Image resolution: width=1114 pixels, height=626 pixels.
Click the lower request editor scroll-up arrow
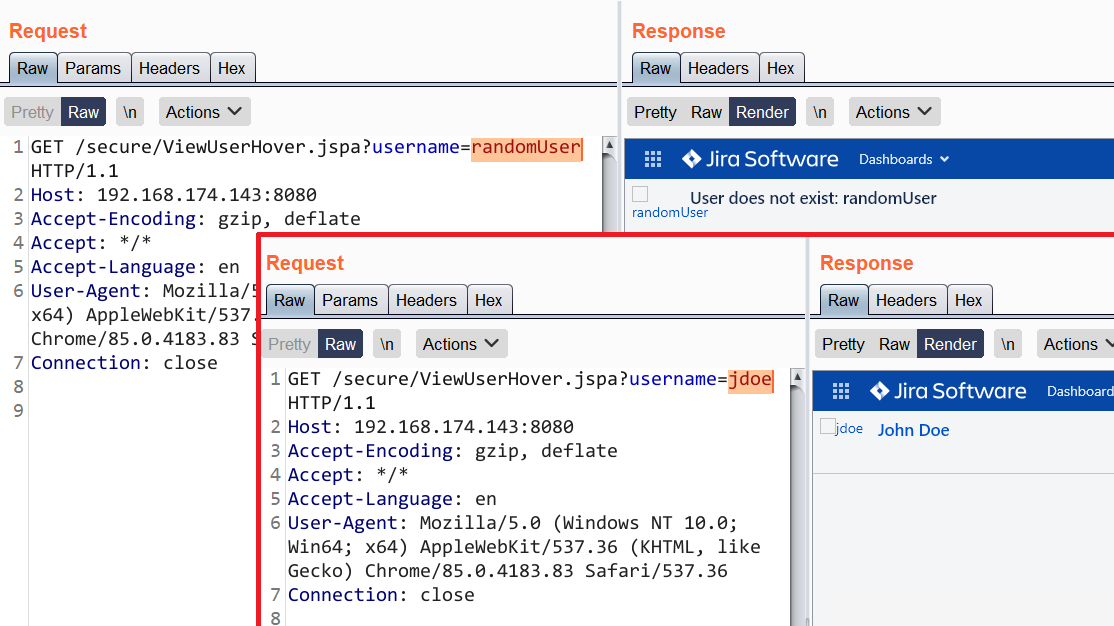(x=797, y=377)
